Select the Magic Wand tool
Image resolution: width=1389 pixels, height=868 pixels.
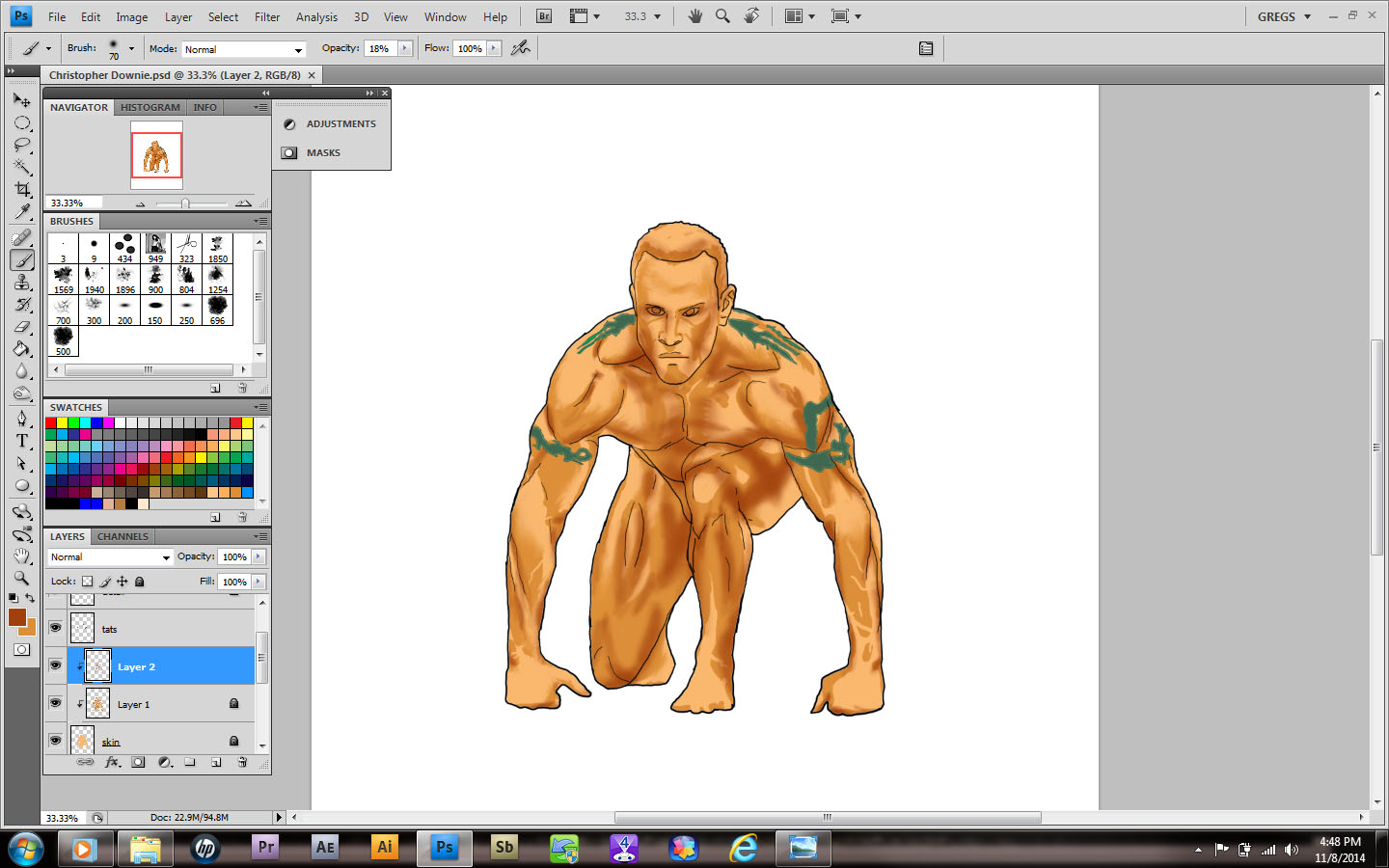pyautogui.click(x=22, y=167)
